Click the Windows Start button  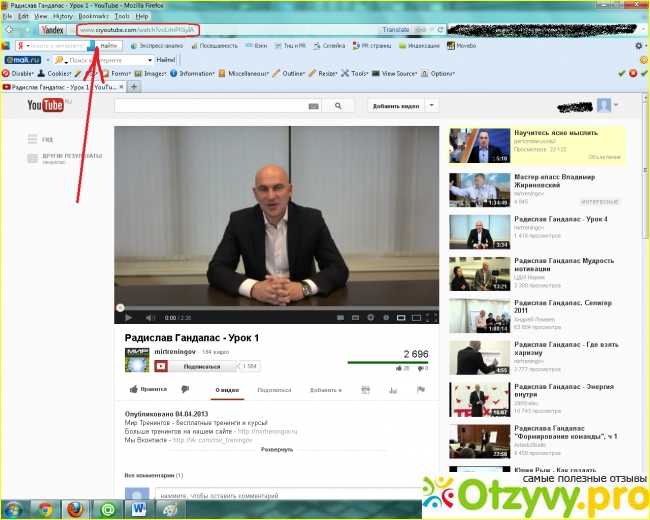13,510
